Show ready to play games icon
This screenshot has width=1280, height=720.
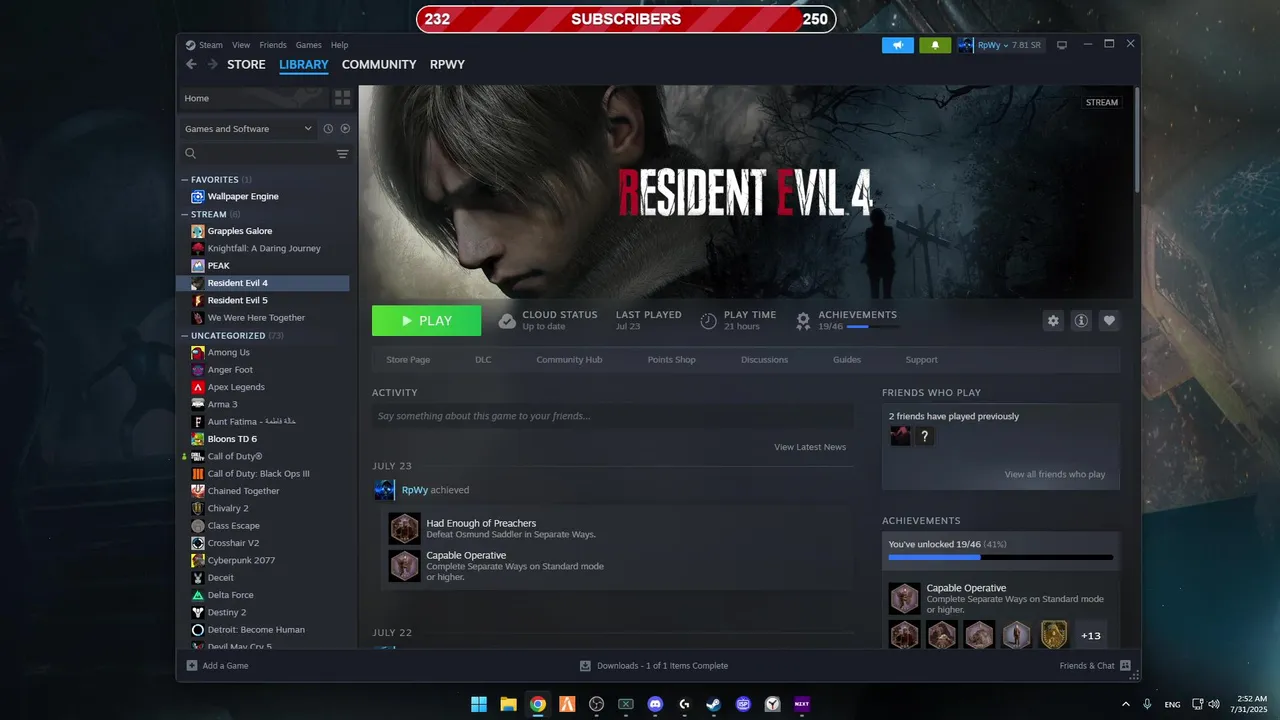[x=345, y=128]
